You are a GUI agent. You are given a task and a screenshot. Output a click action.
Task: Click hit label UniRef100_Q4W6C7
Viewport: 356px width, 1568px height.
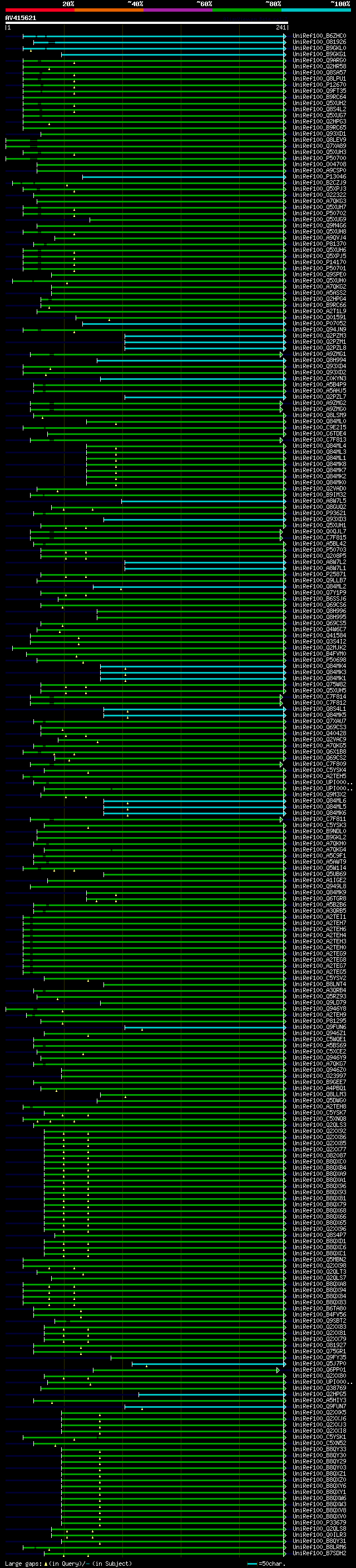(x=319, y=630)
